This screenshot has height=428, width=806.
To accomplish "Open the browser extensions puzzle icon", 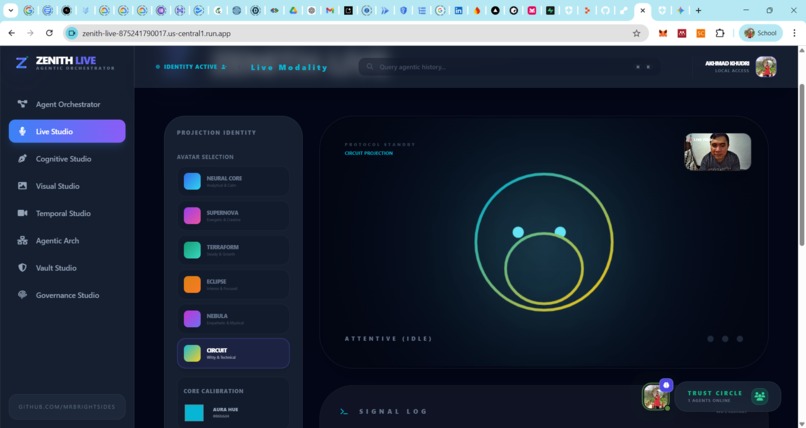I will click(x=720, y=33).
